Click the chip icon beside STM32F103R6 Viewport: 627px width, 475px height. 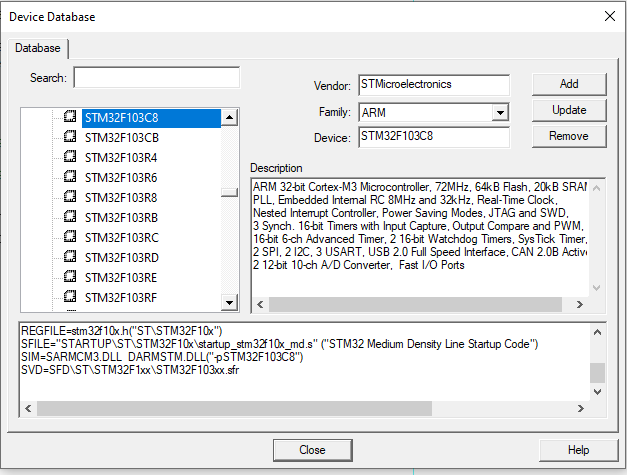pyautogui.click(x=70, y=177)
